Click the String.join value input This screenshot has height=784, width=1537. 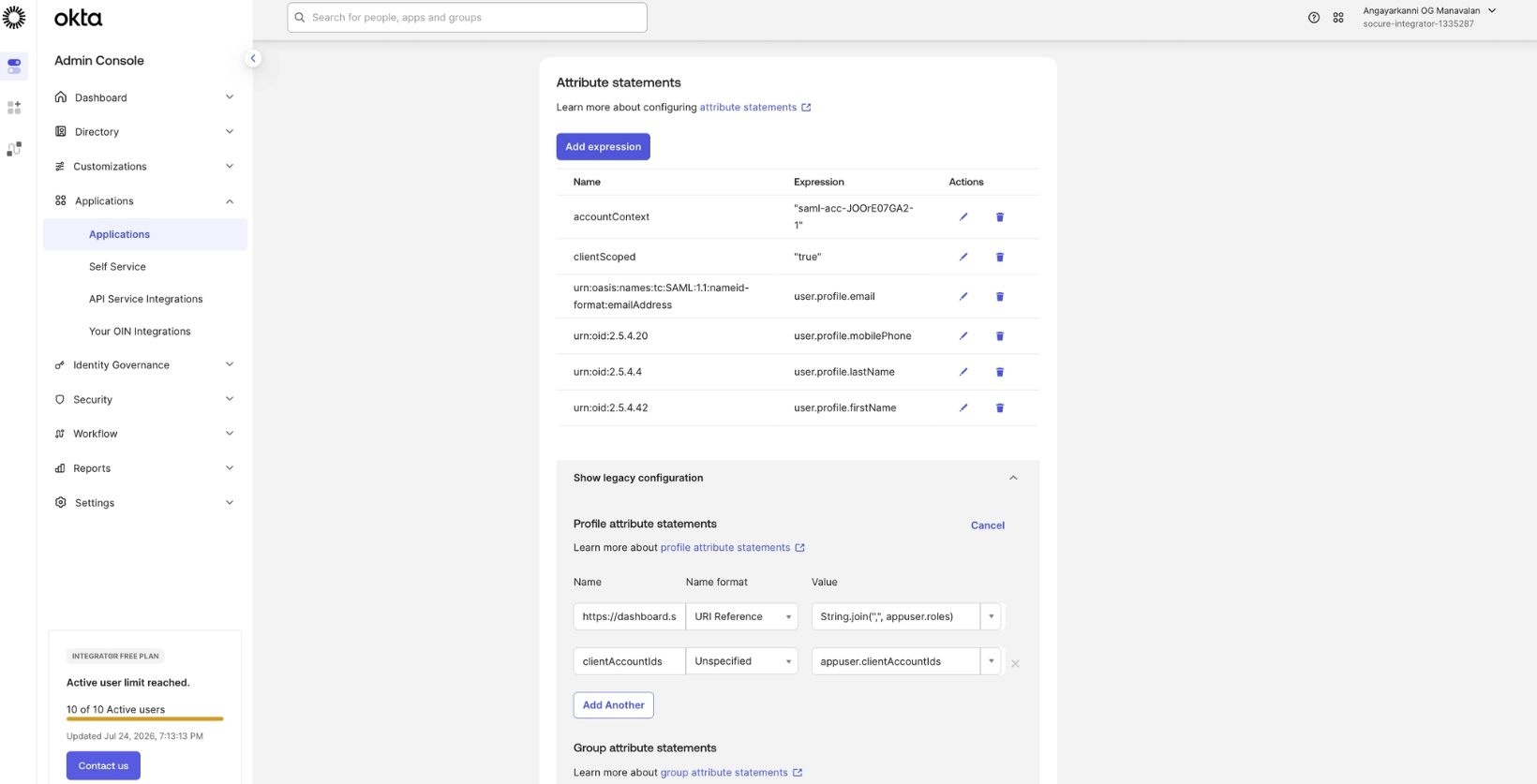895,616
